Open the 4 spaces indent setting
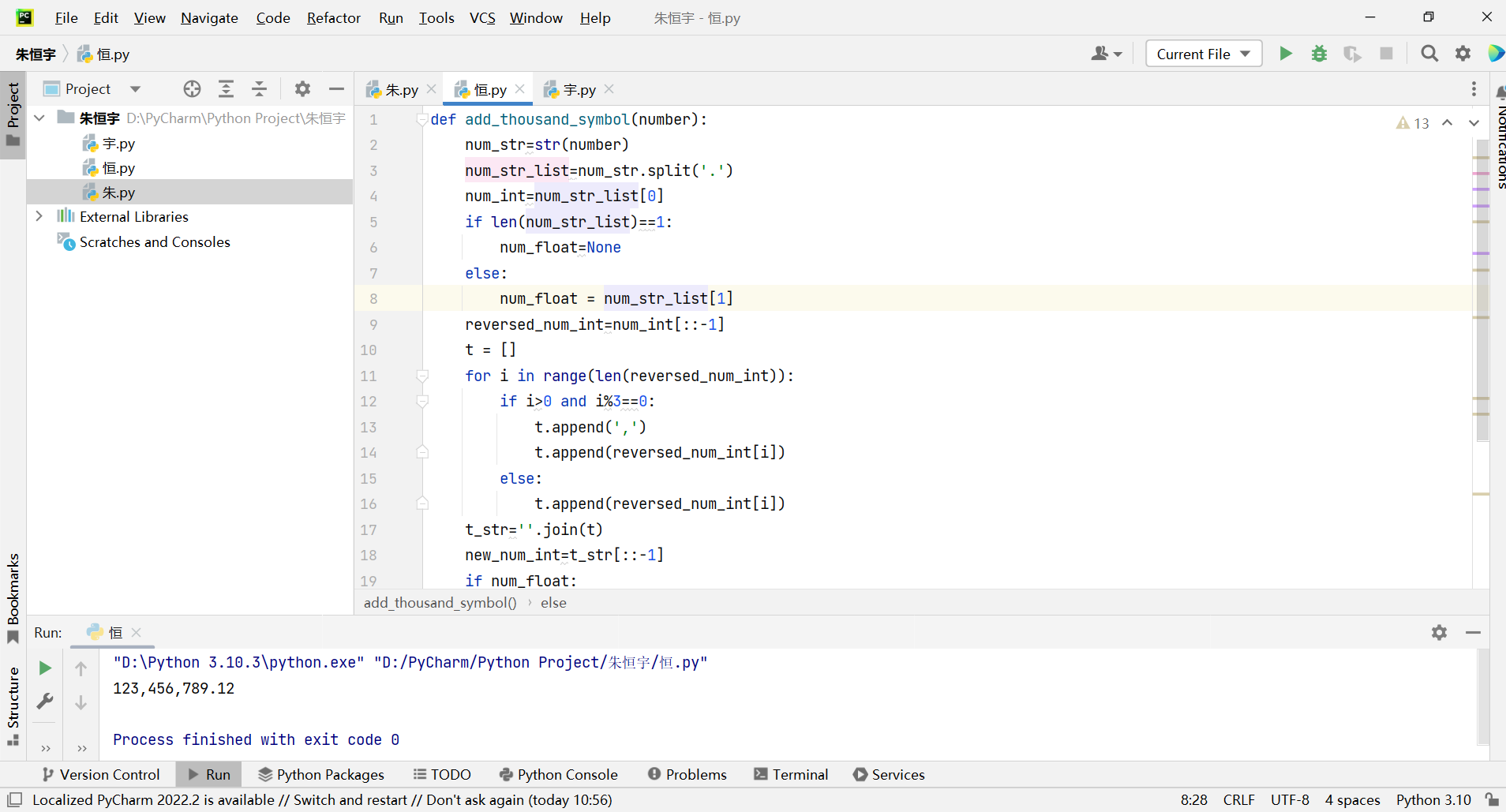 1352,799
